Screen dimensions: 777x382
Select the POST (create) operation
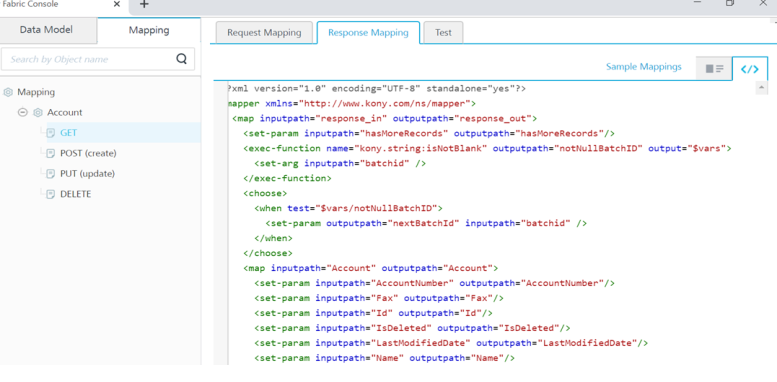[x=88, y=153]
